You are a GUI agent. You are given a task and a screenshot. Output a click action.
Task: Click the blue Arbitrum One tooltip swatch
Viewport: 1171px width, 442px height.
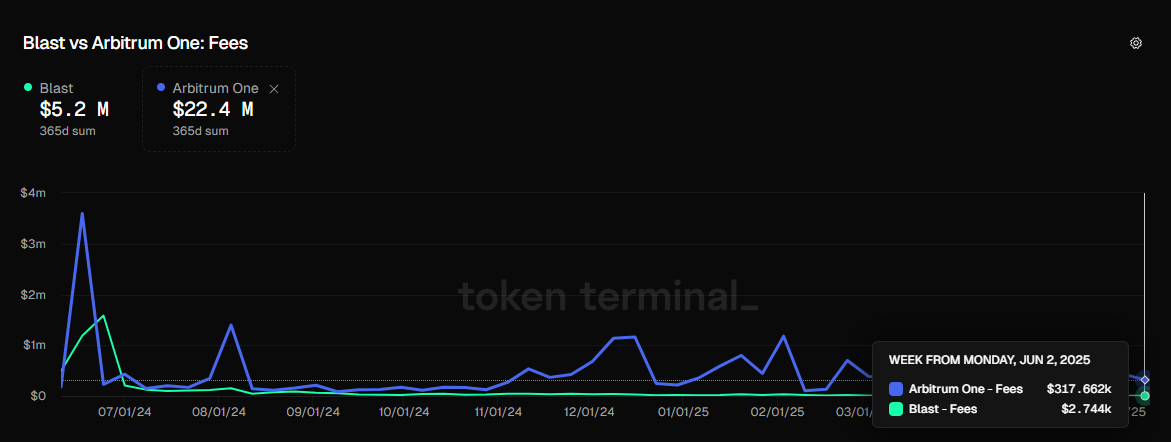[895, 388]
